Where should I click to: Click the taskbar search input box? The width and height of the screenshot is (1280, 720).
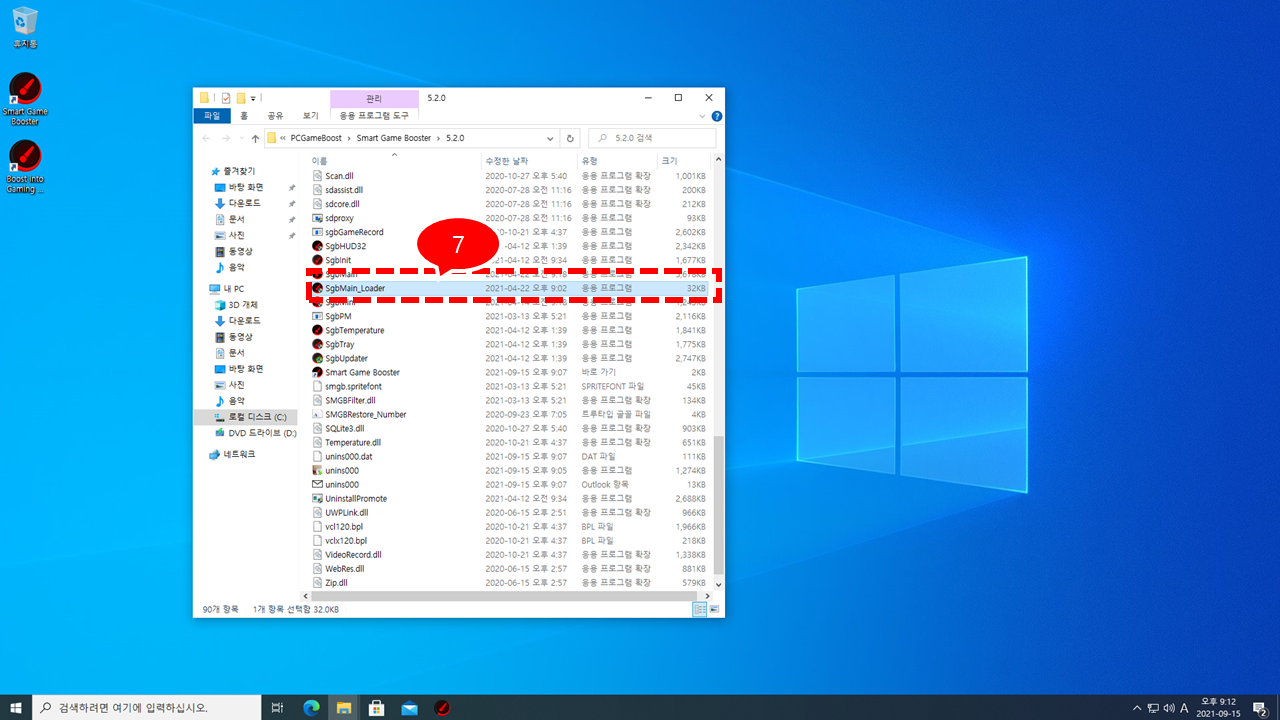(146, 708)
